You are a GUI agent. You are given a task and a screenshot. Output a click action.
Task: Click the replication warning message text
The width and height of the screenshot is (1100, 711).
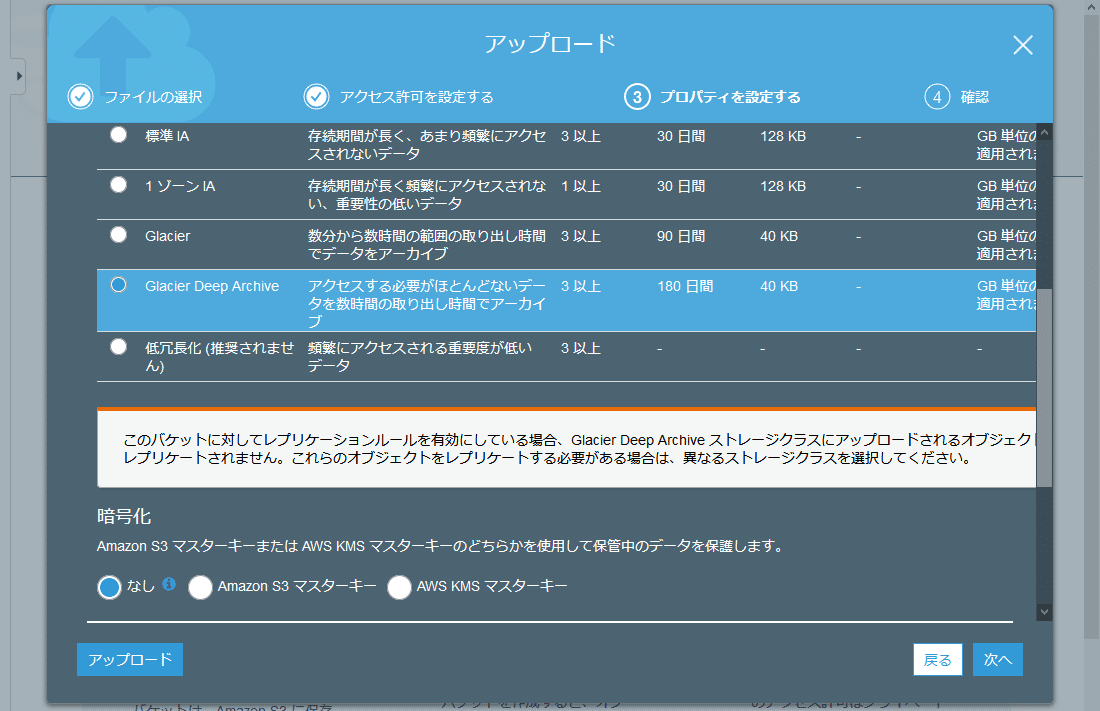pyautogui.click(x=578, y=449)
